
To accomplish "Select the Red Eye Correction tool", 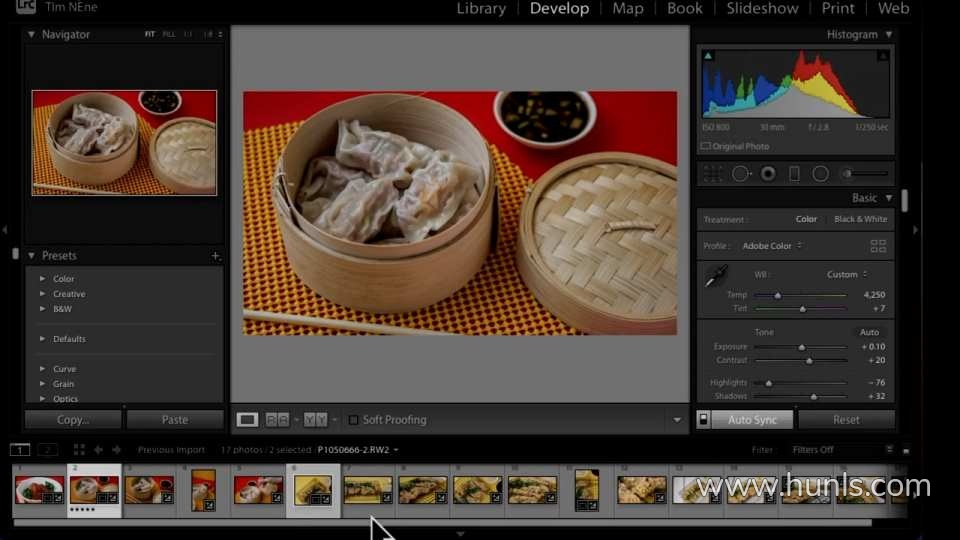I will 768,174.
